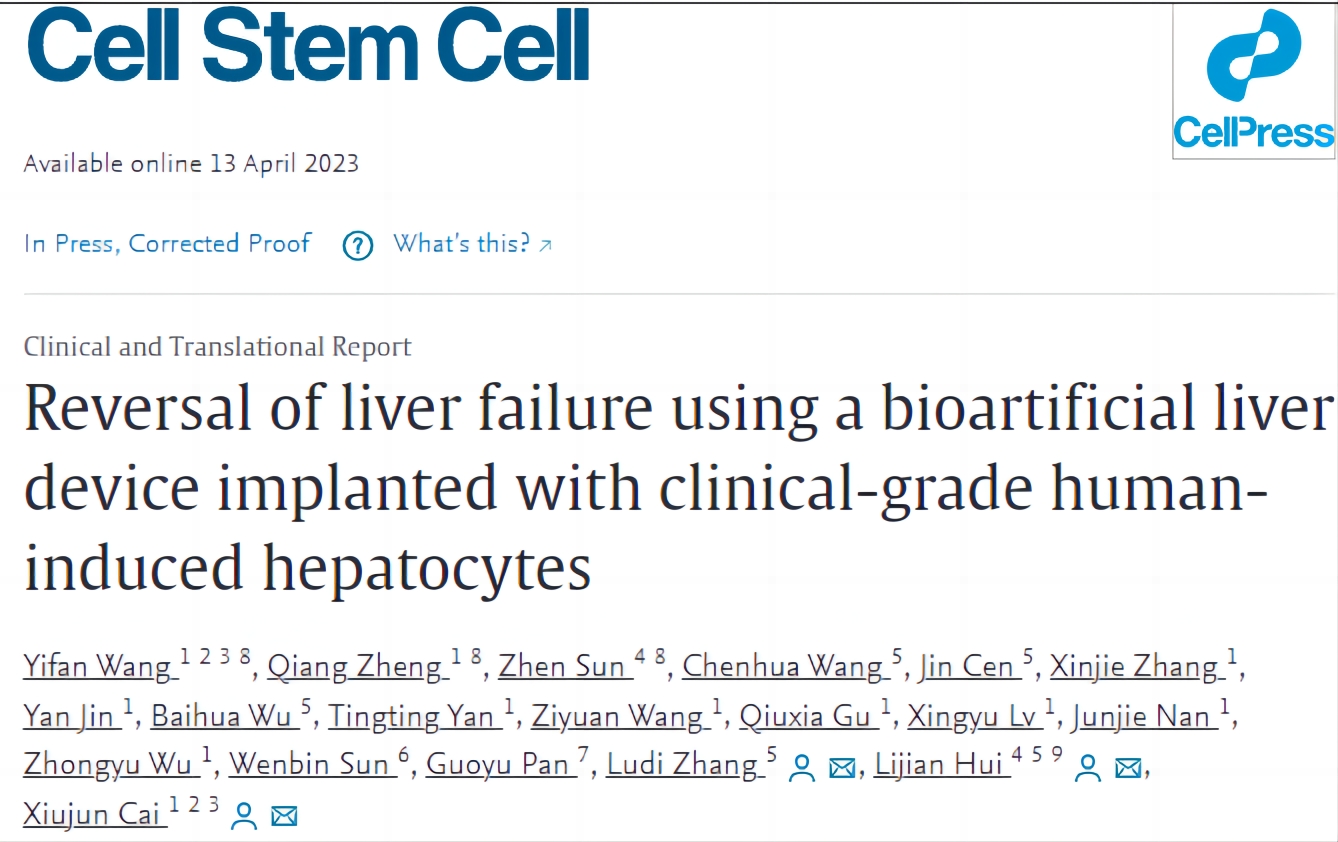This screenshot has width=1338, height=842.
Task: Click the question mark help icon
Action: 358,245
